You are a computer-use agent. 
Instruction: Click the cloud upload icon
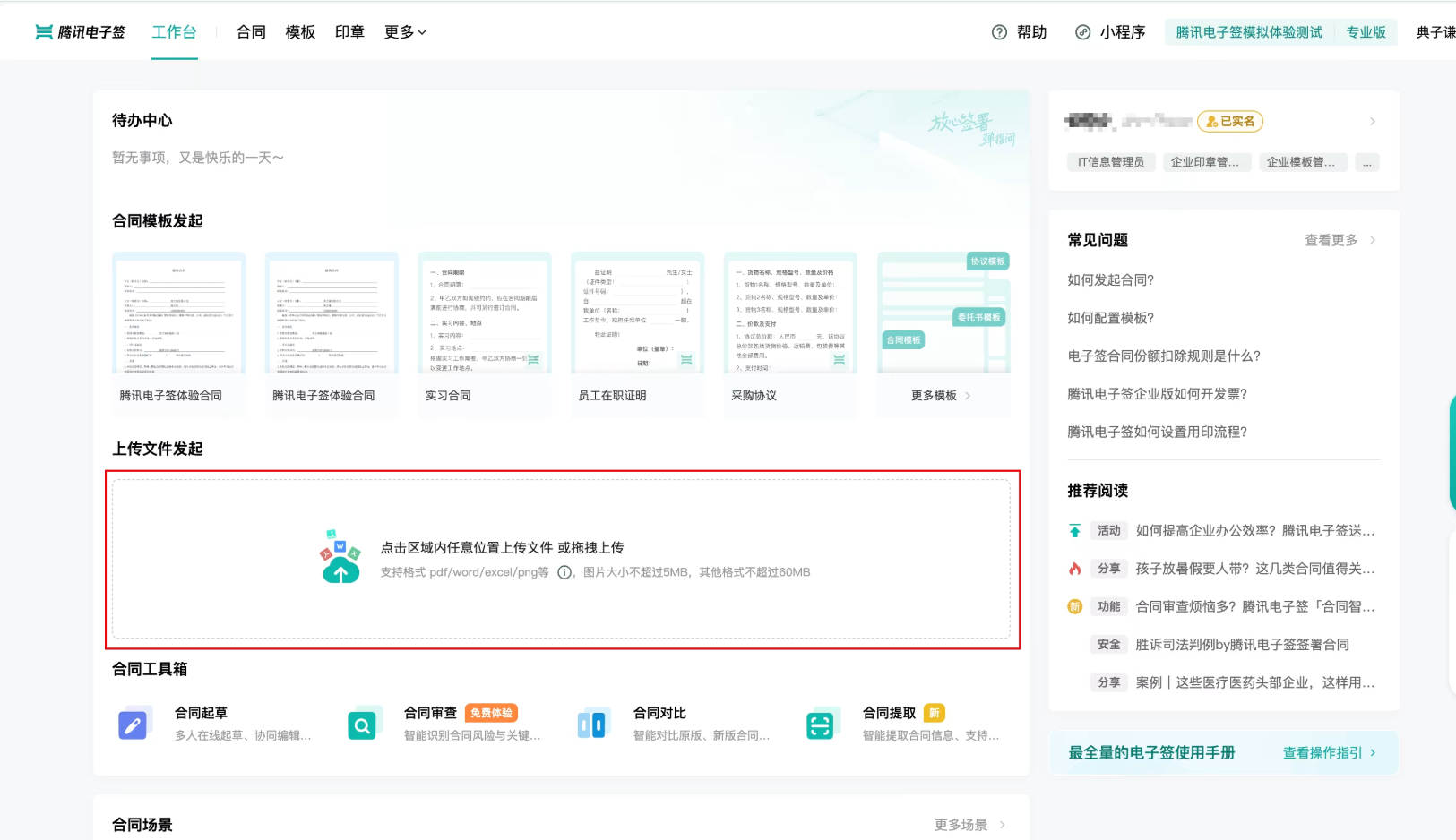340,559
